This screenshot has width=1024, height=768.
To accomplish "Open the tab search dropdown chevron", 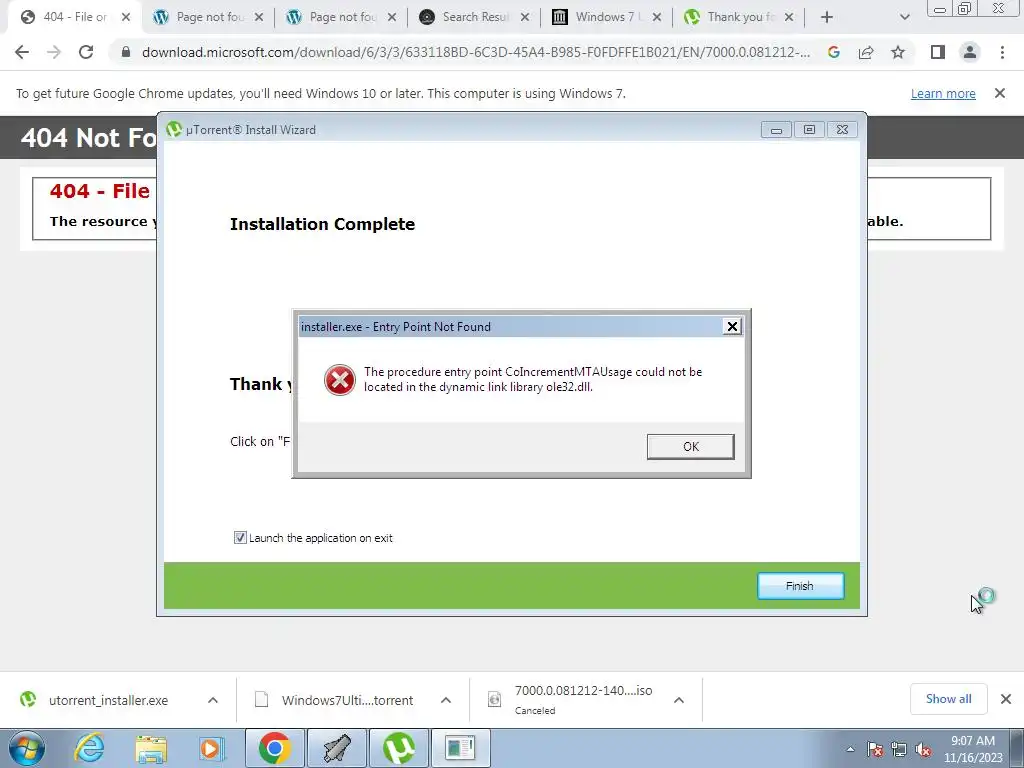I will (x=904, y=17).
